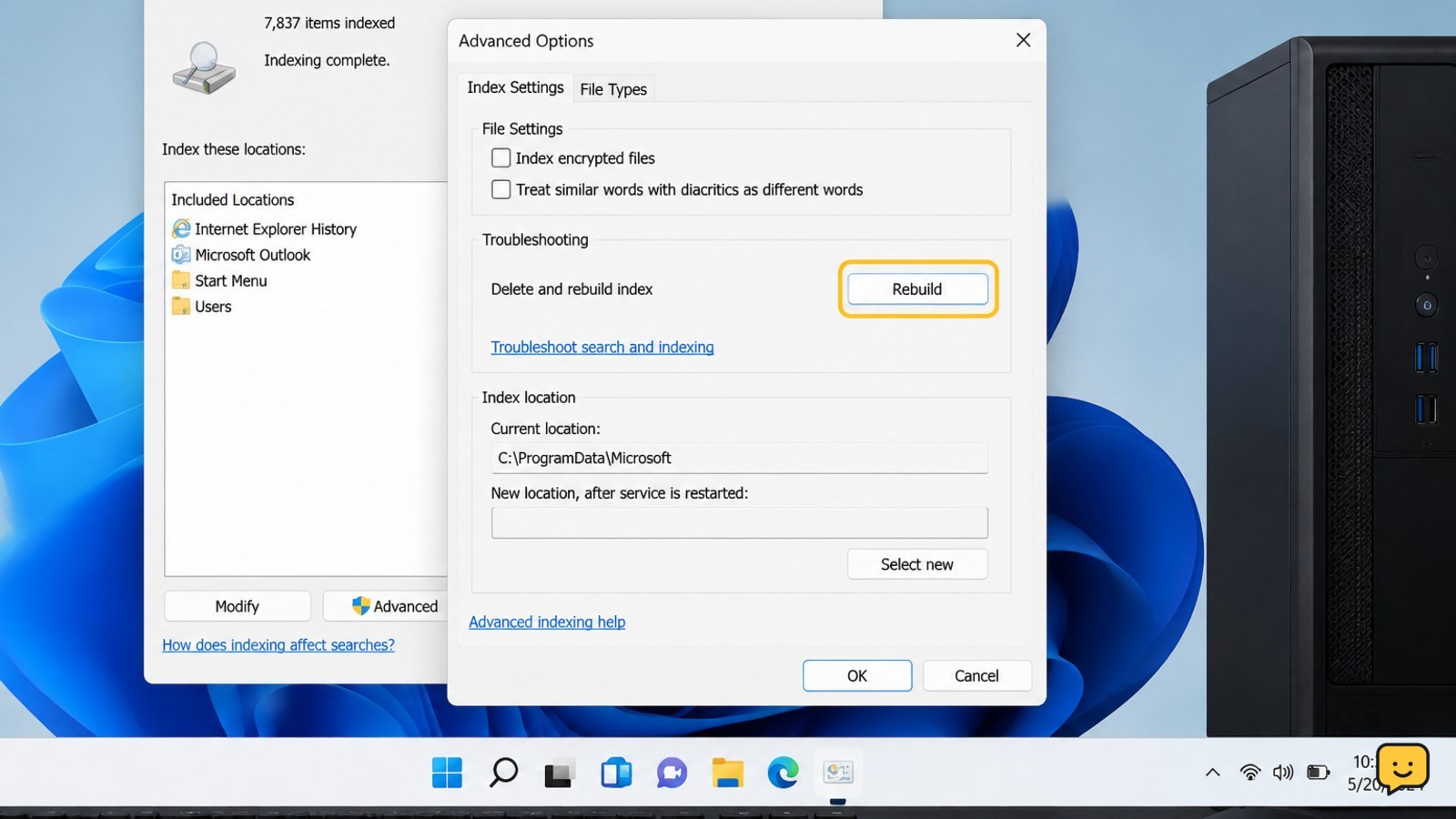
Task: Click the volume speaker icon
Action: tap(1283, 773)
